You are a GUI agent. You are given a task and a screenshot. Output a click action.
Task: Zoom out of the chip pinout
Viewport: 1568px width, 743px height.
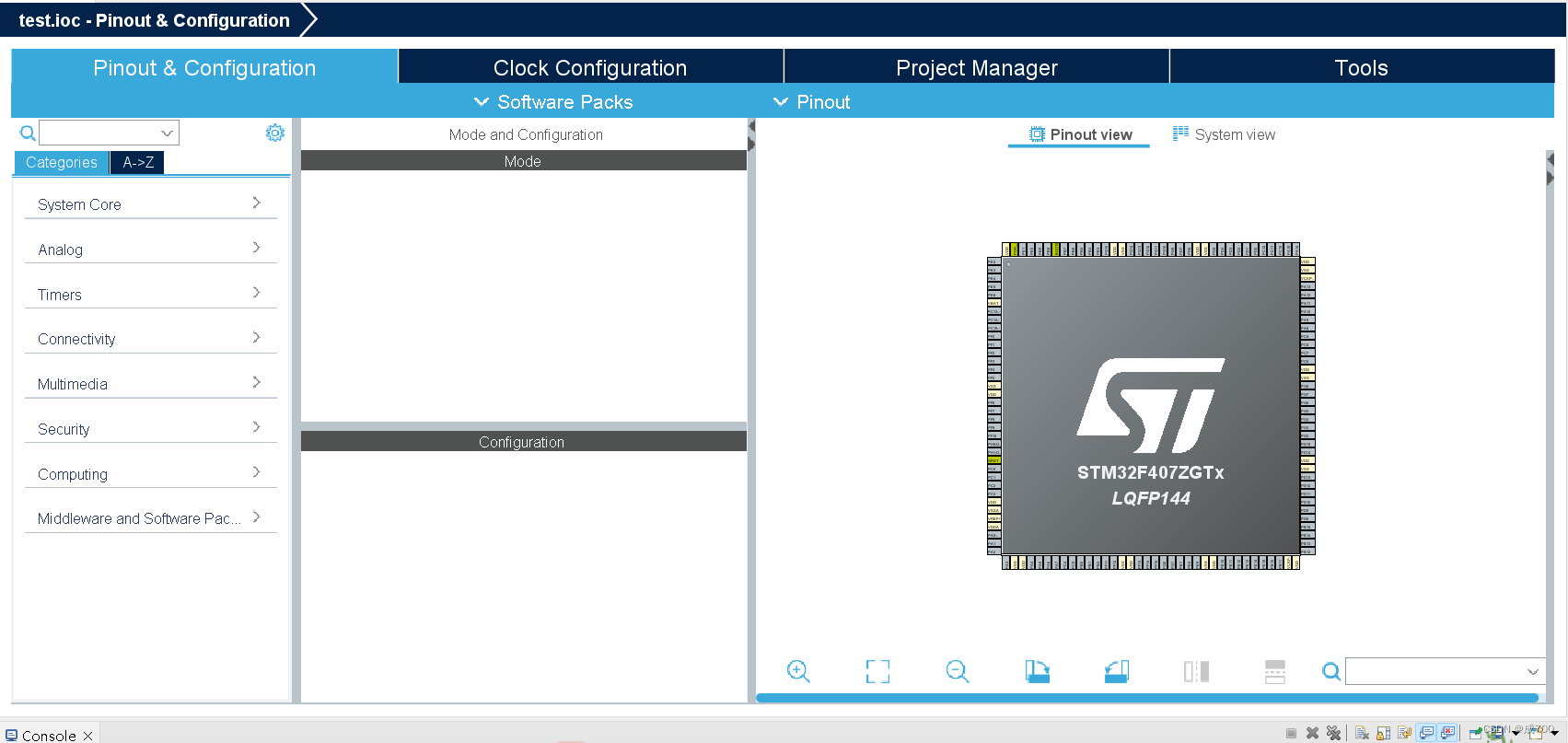coord(958,671)
